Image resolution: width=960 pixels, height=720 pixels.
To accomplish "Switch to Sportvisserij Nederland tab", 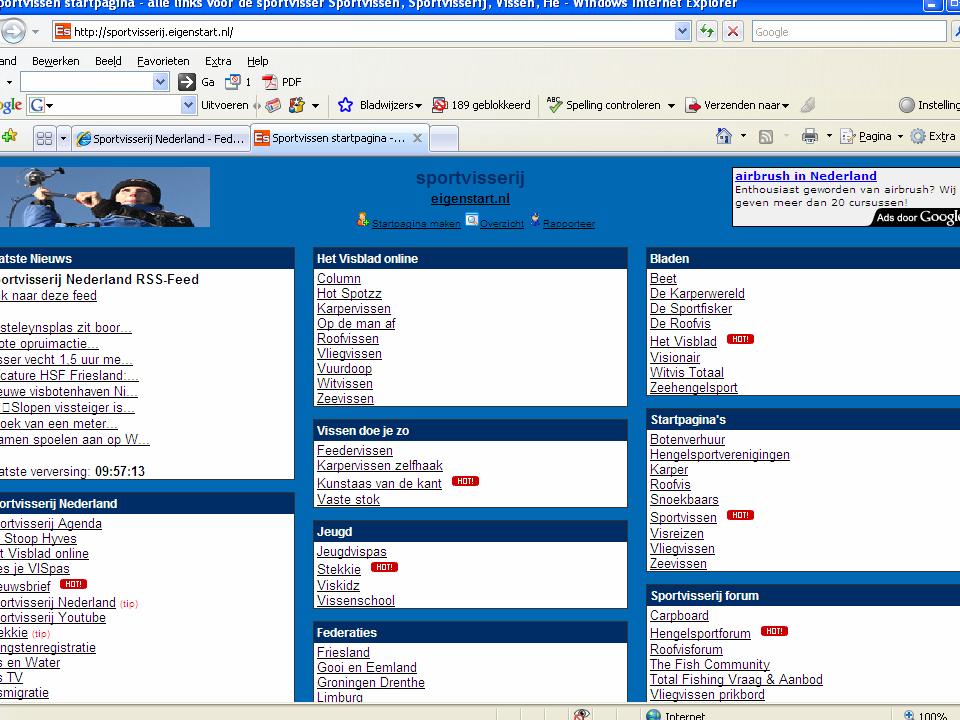I will tap(160, 138).
